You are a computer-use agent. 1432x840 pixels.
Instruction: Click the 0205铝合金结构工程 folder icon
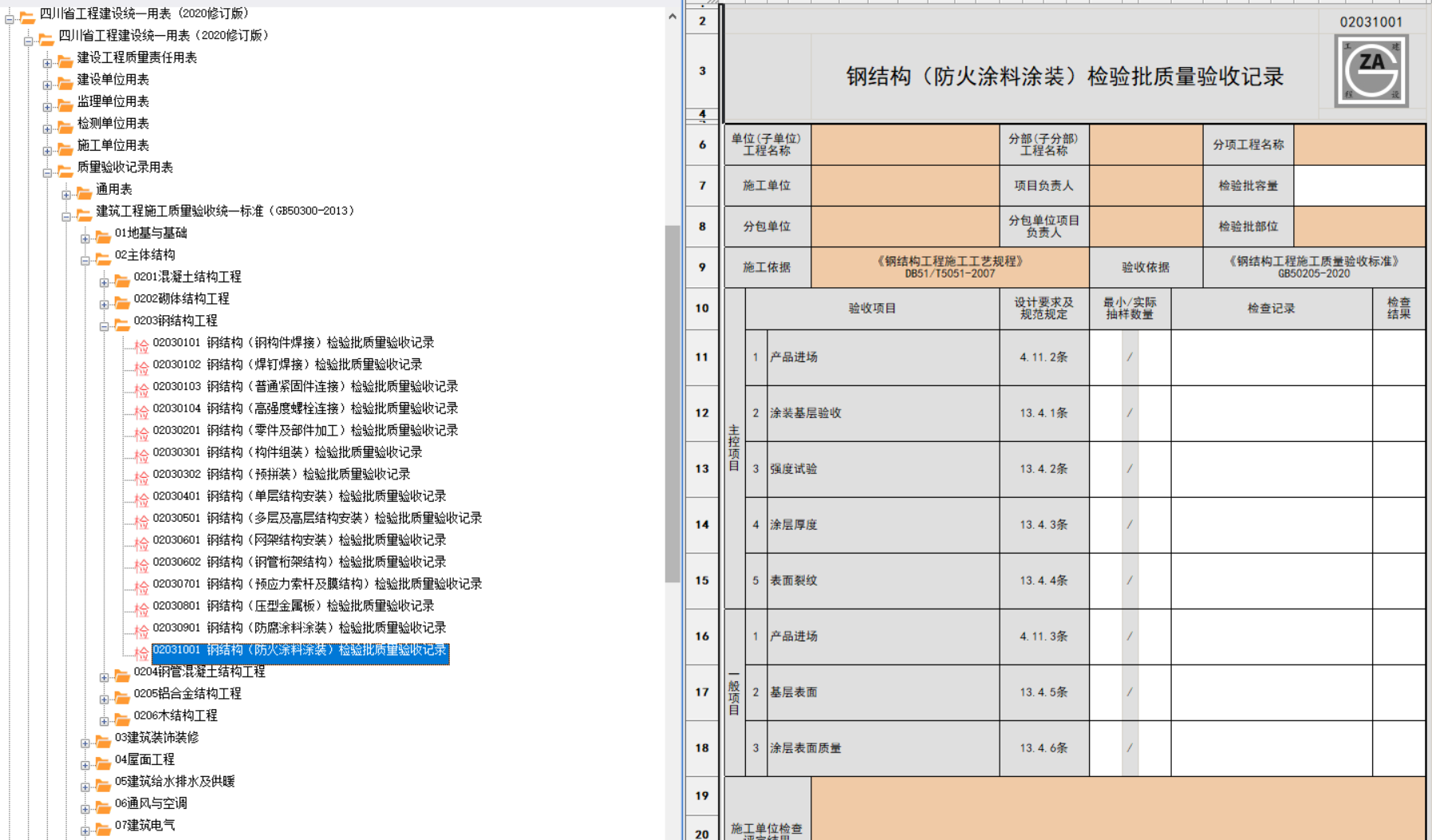122,696
